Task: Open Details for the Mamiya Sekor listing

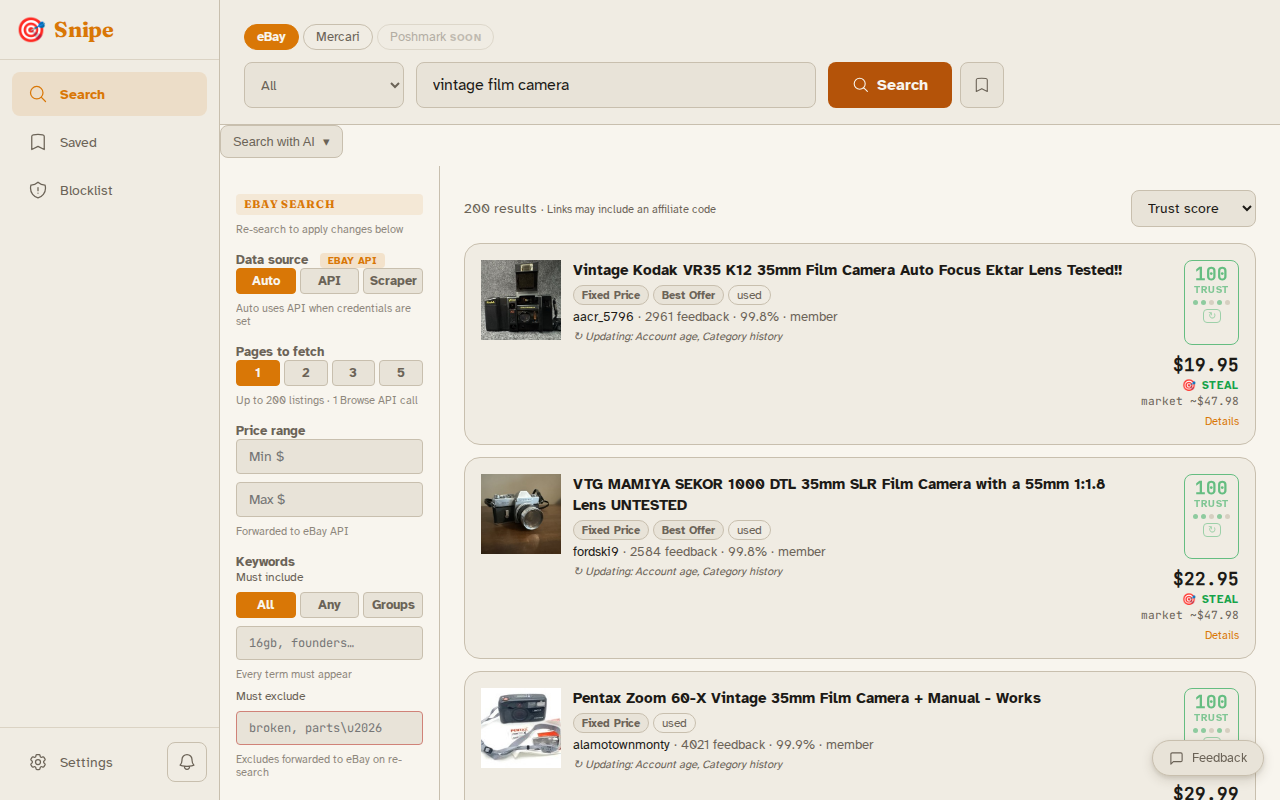Action: point(1221,635)
